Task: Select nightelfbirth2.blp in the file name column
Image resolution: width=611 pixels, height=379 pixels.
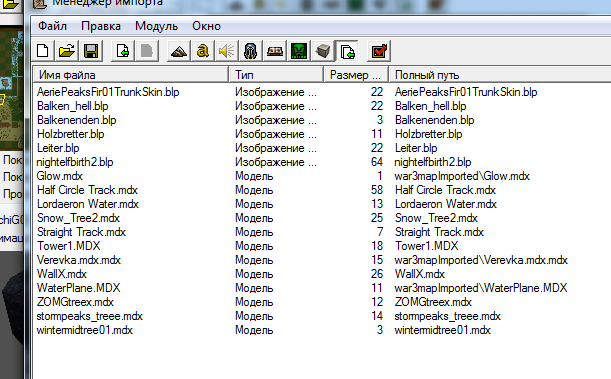Action: 75,162
